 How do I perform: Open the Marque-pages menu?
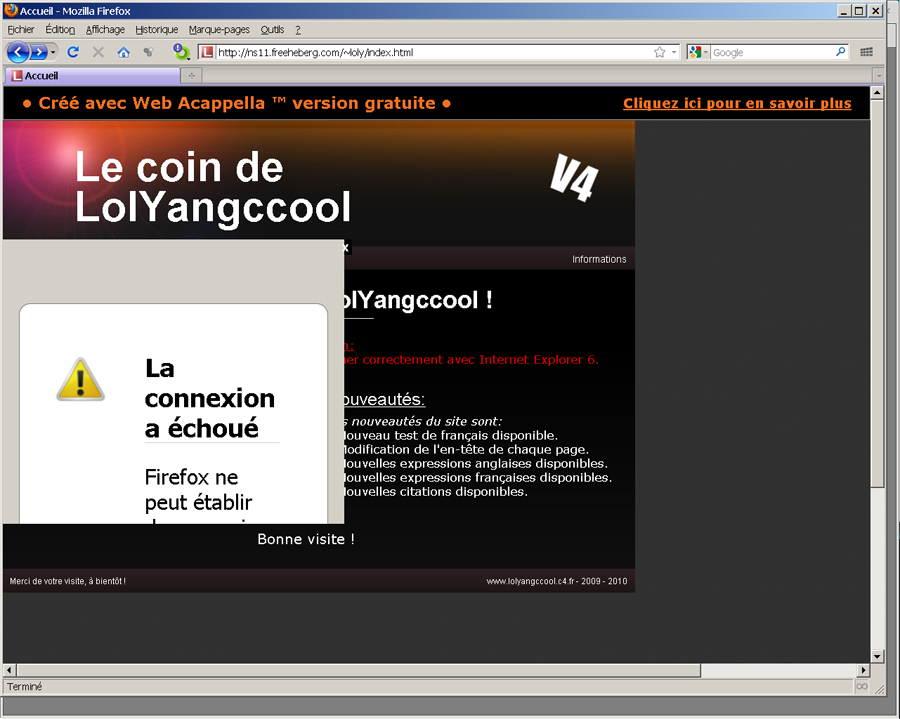click(x=219, y=29)
